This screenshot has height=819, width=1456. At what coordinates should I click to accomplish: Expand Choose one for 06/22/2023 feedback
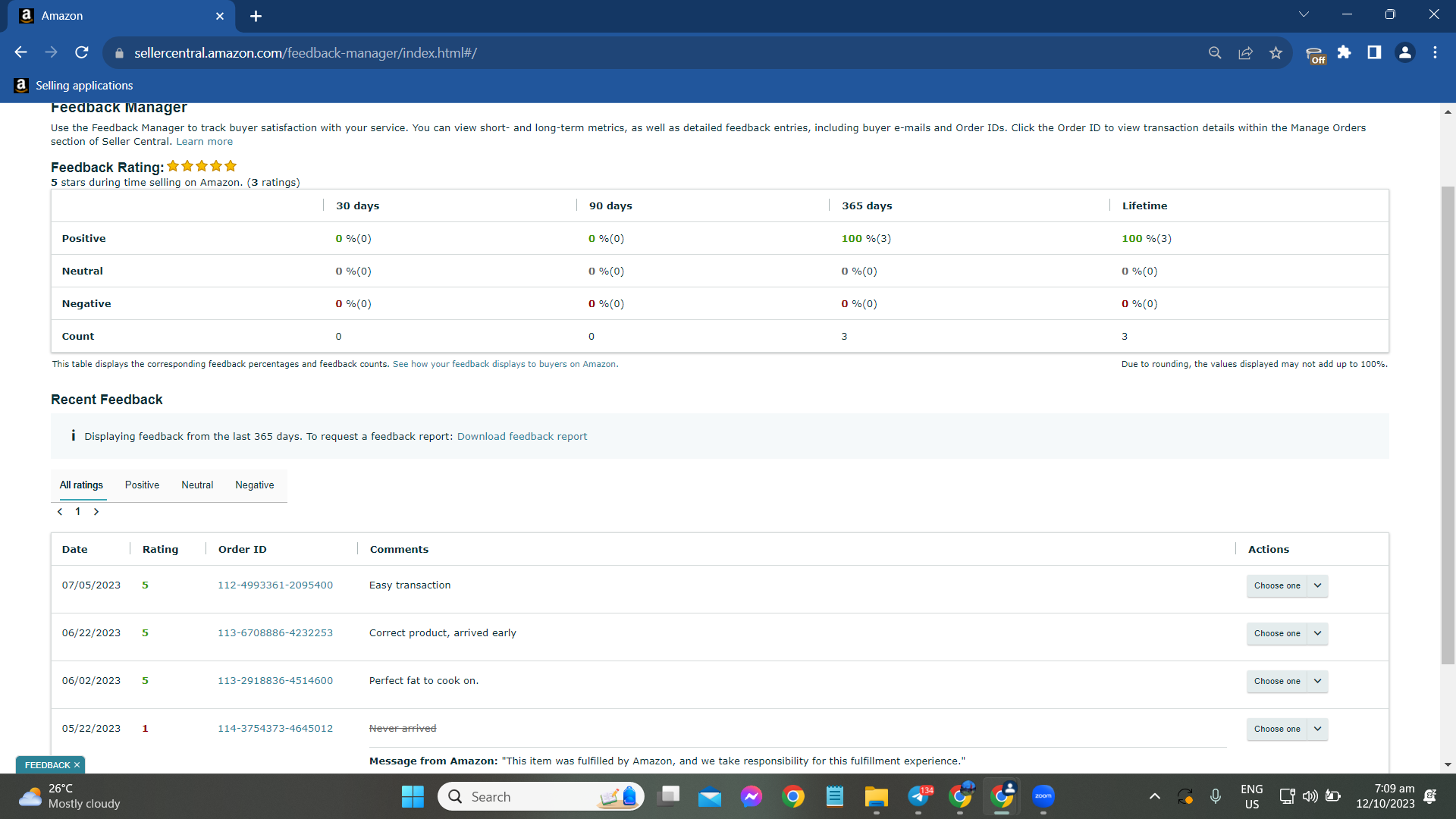click(1287, 634)
